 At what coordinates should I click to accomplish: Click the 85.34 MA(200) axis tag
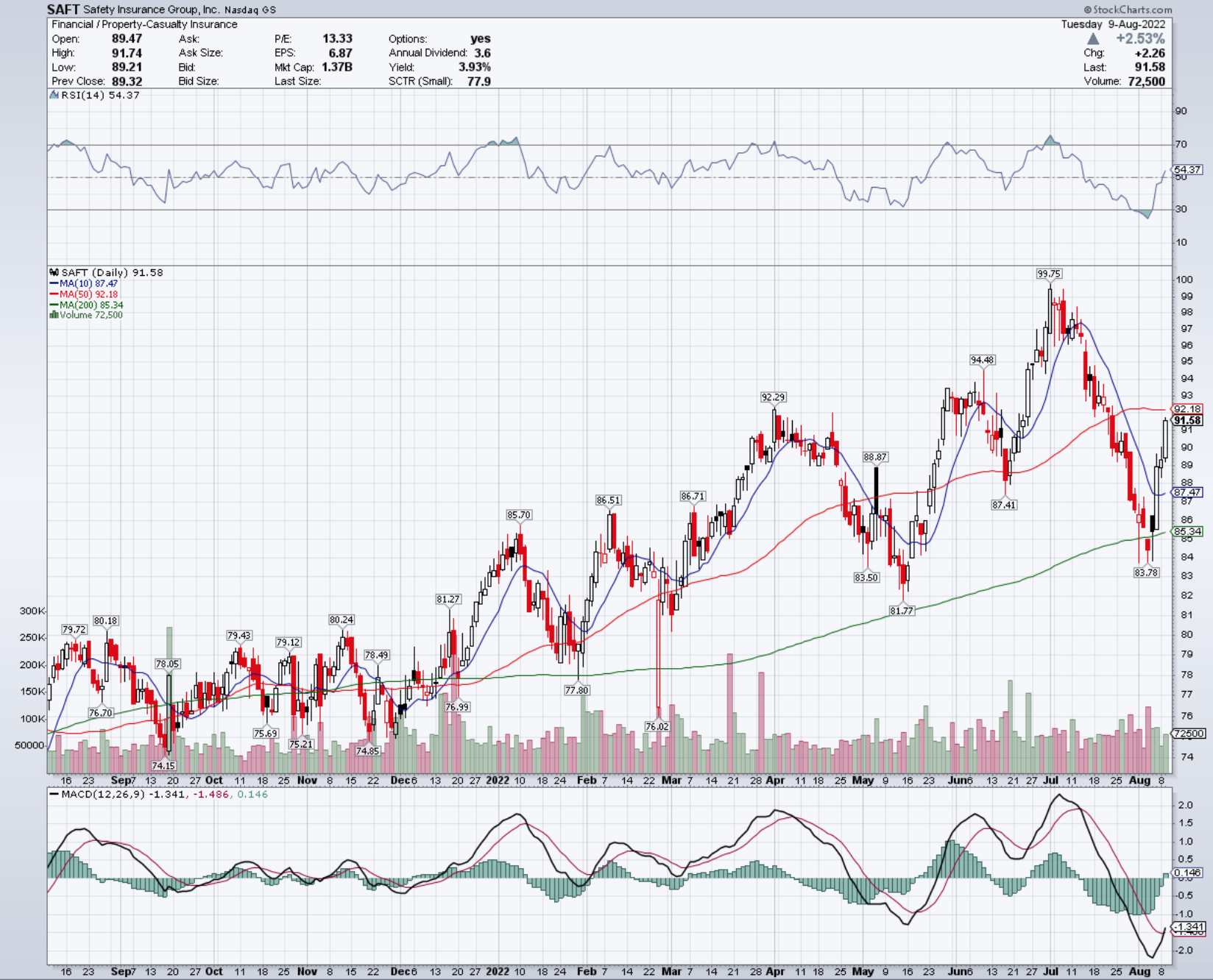coord(1187,531)
